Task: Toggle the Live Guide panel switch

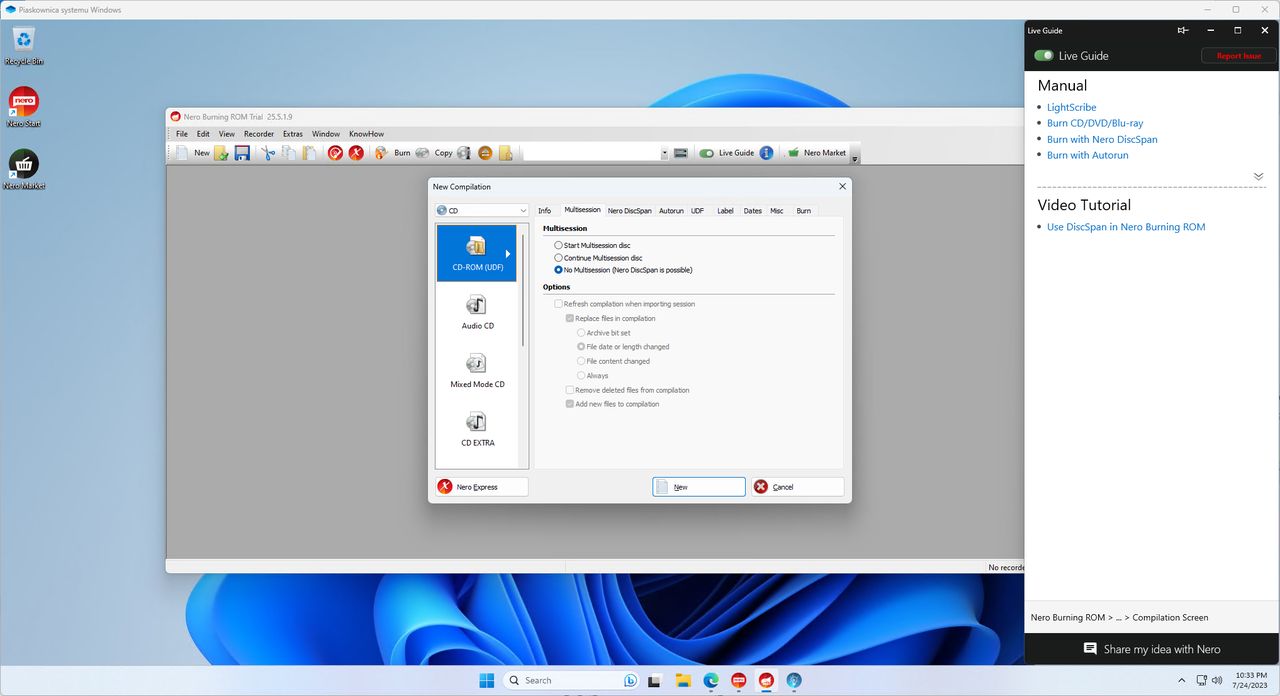Action: click(1044, 56)
